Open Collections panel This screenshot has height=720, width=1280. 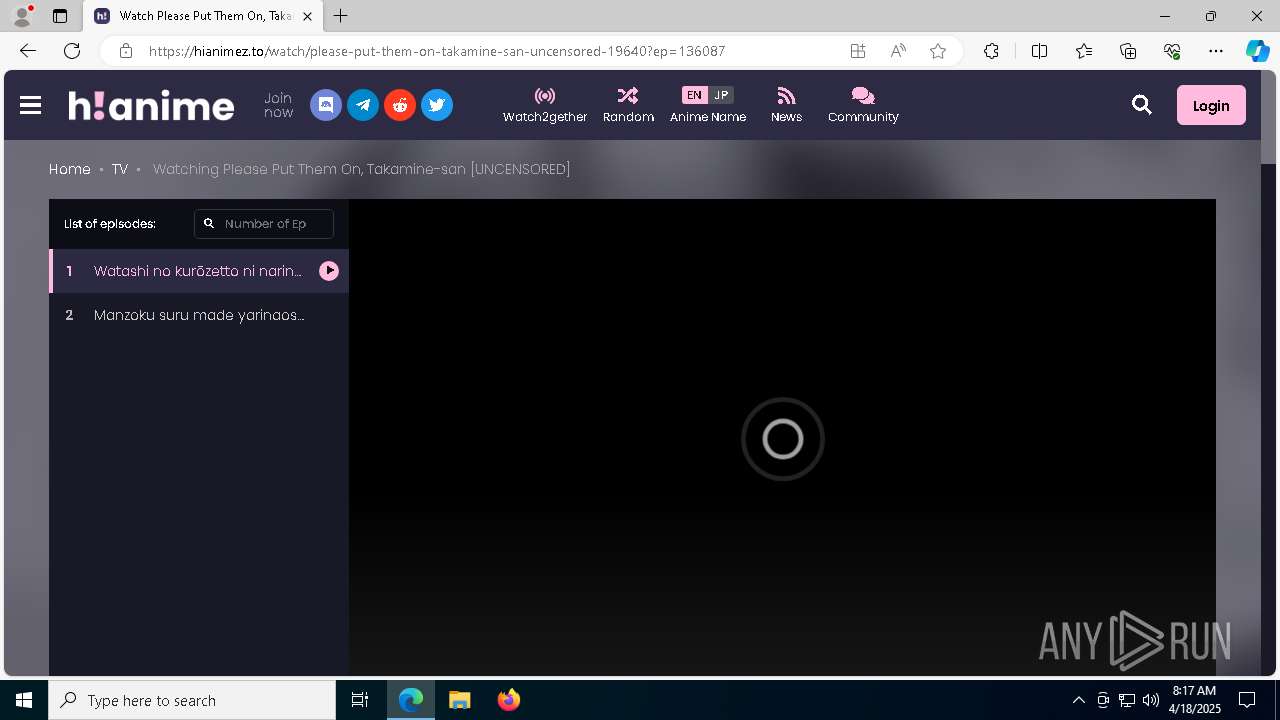(1128, 51)
